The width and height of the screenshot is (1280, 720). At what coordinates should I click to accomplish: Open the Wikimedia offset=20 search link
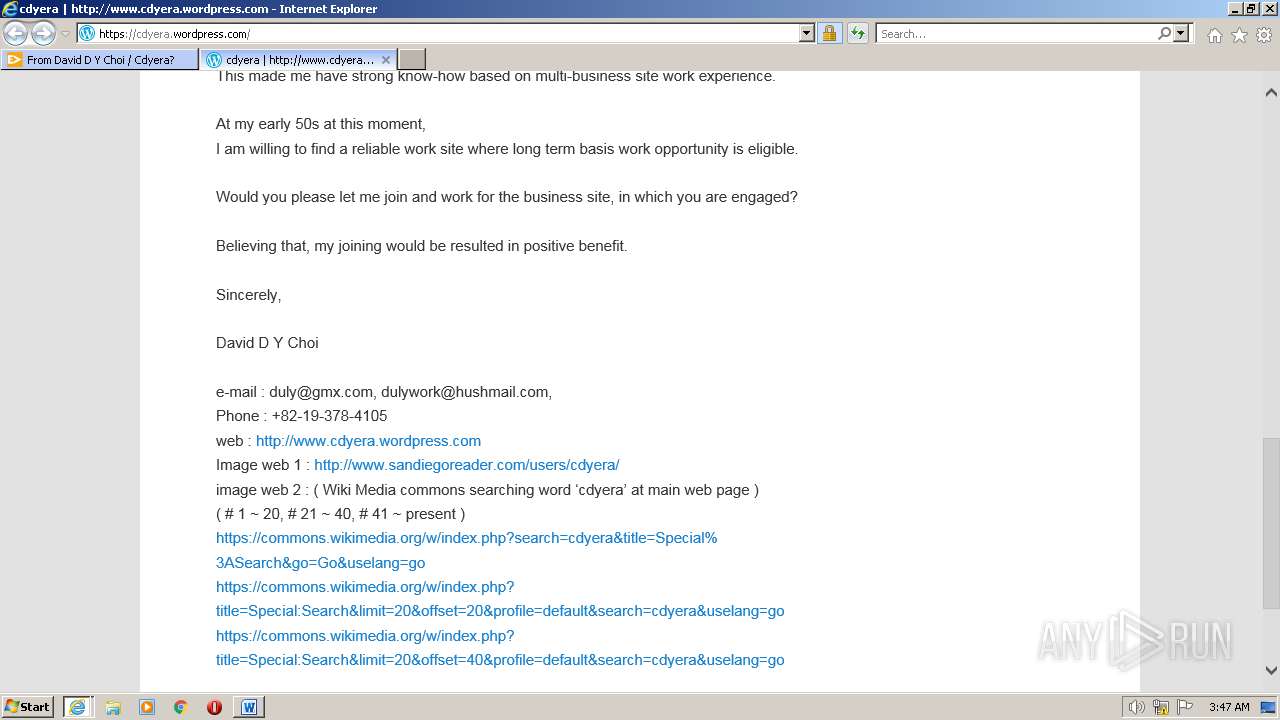[500, 599]
